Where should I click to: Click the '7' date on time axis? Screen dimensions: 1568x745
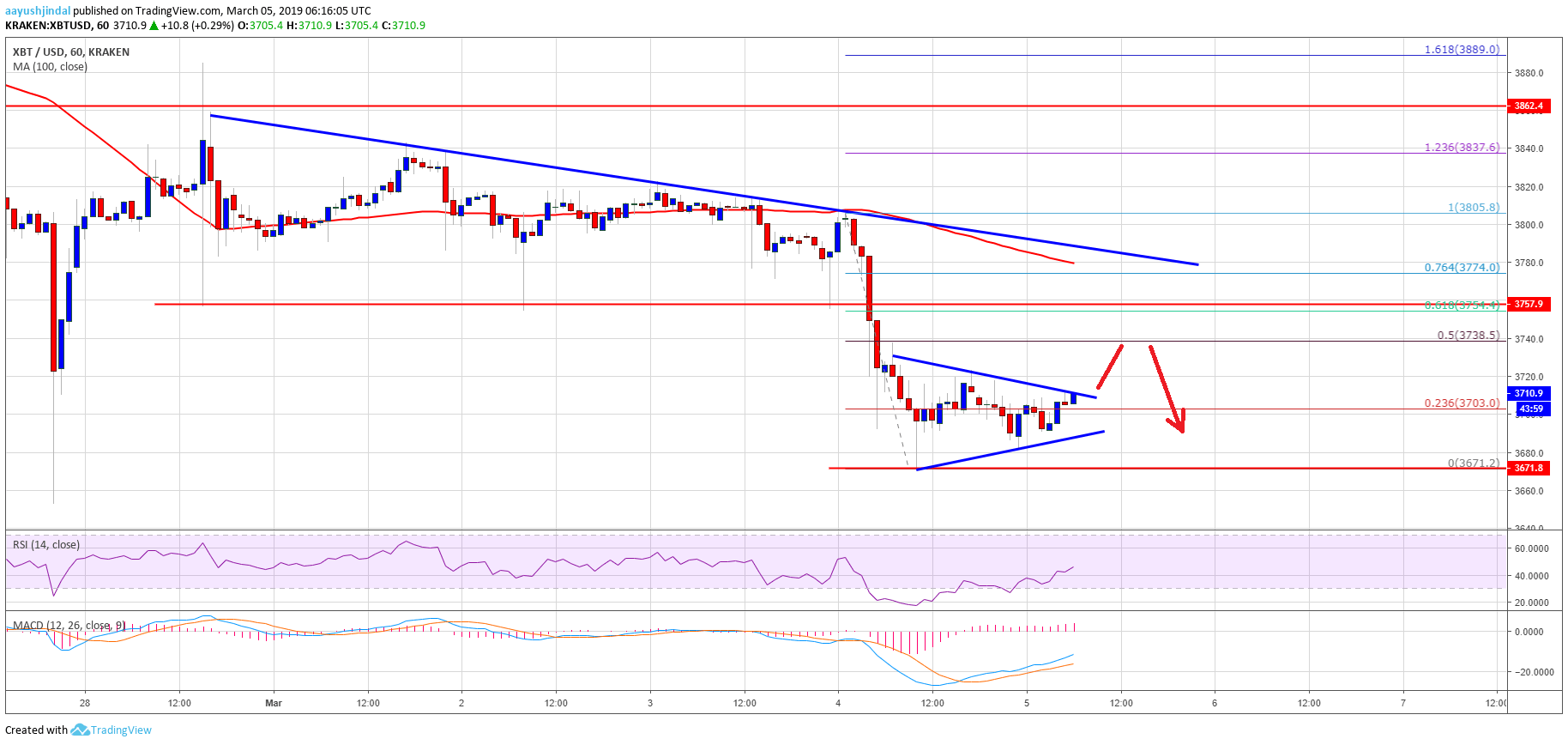1403,703
